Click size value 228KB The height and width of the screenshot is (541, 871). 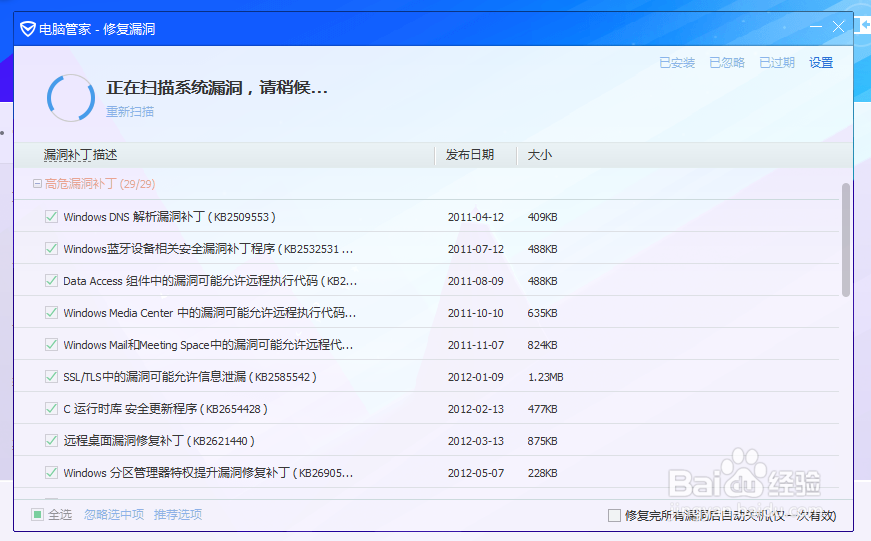(542, 473)
